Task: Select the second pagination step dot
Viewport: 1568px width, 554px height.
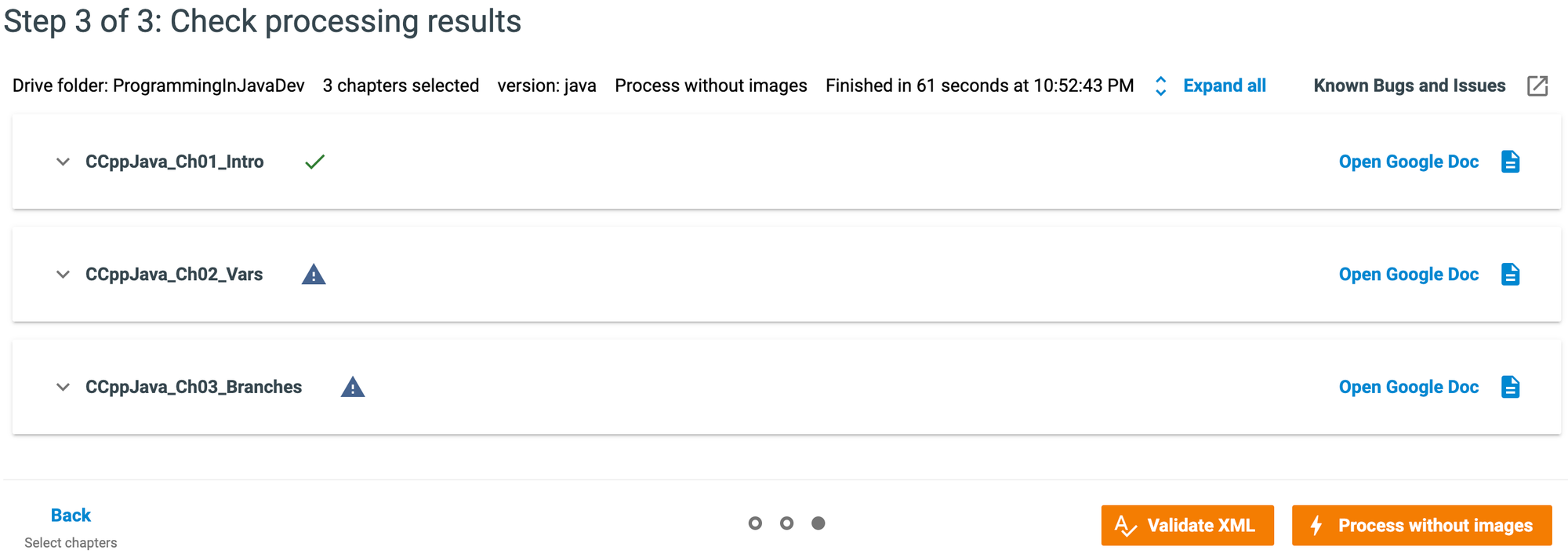Action: pyautogui.click(x=786, y=523)
